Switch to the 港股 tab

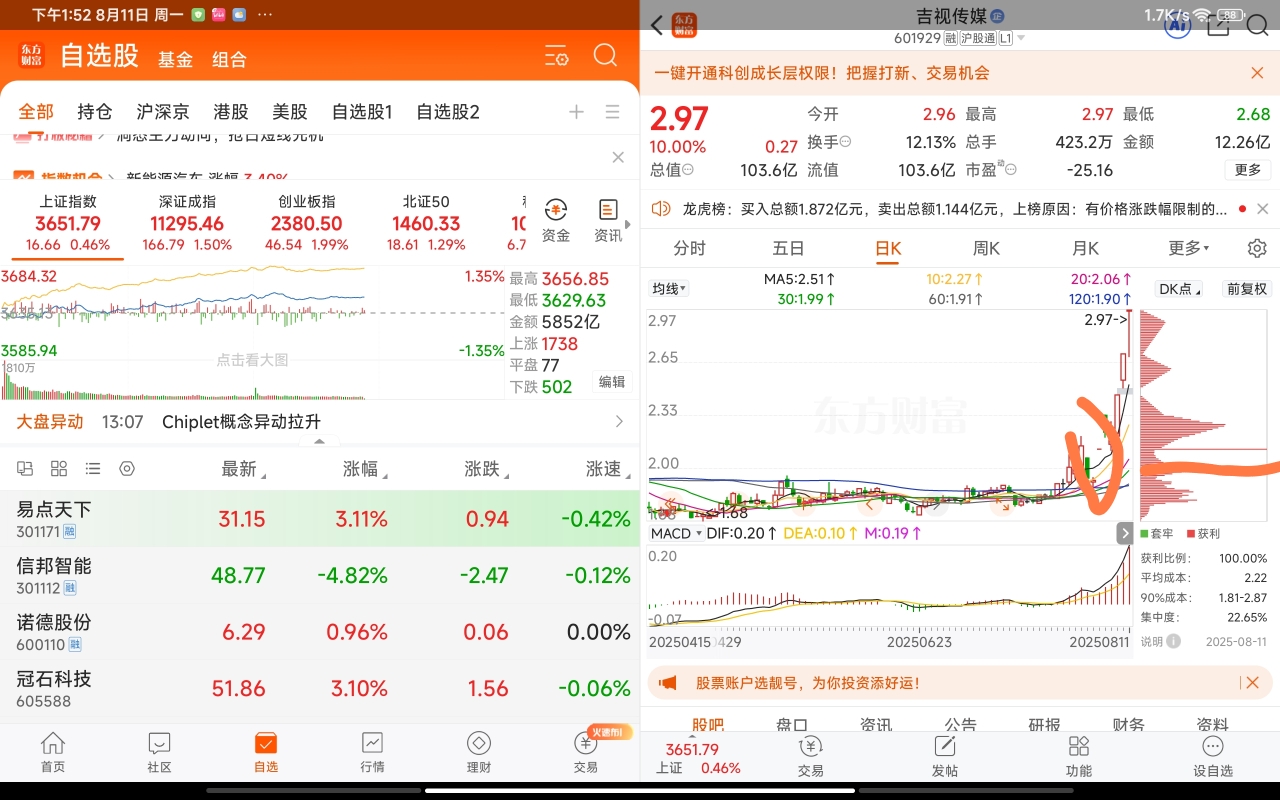pos(231,112)
